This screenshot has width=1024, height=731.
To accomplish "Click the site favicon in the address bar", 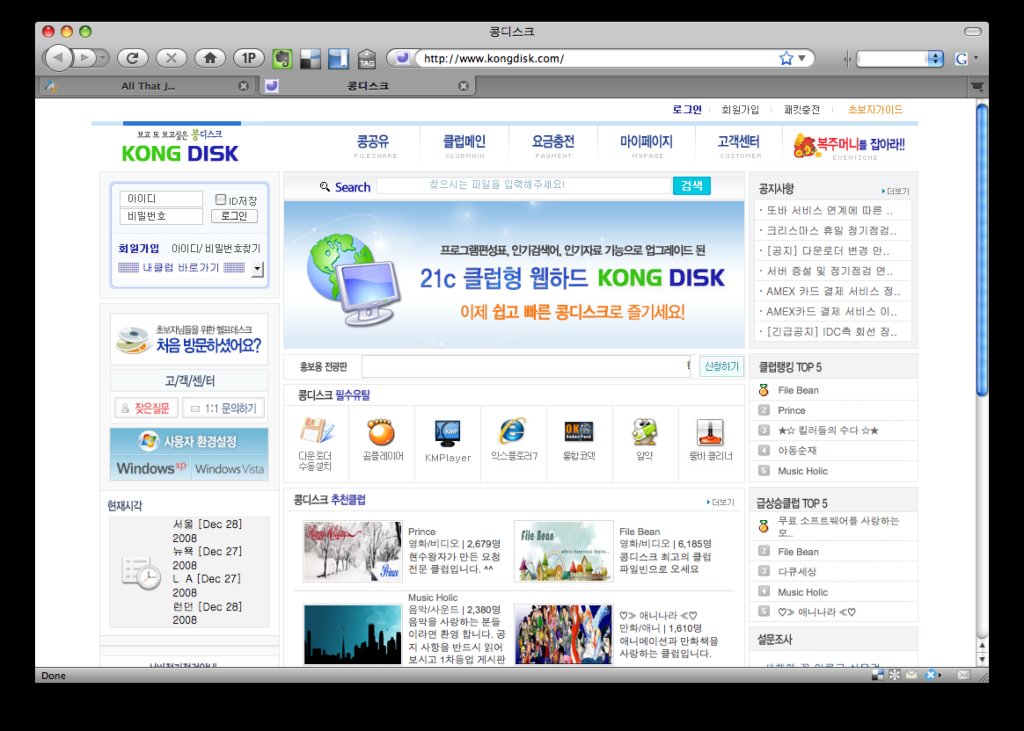I will [x=402, y=58].
